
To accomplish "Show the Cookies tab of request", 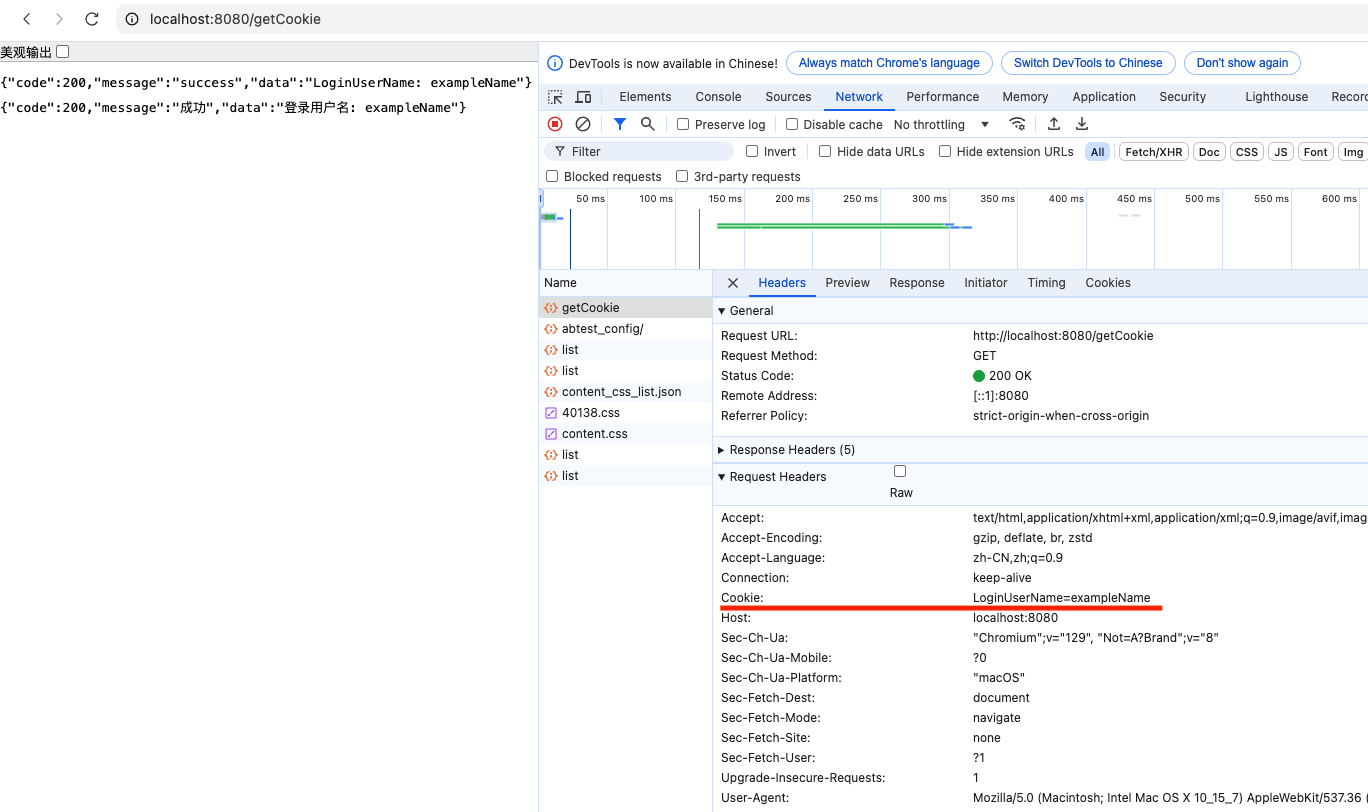I will click(1108, 283).
